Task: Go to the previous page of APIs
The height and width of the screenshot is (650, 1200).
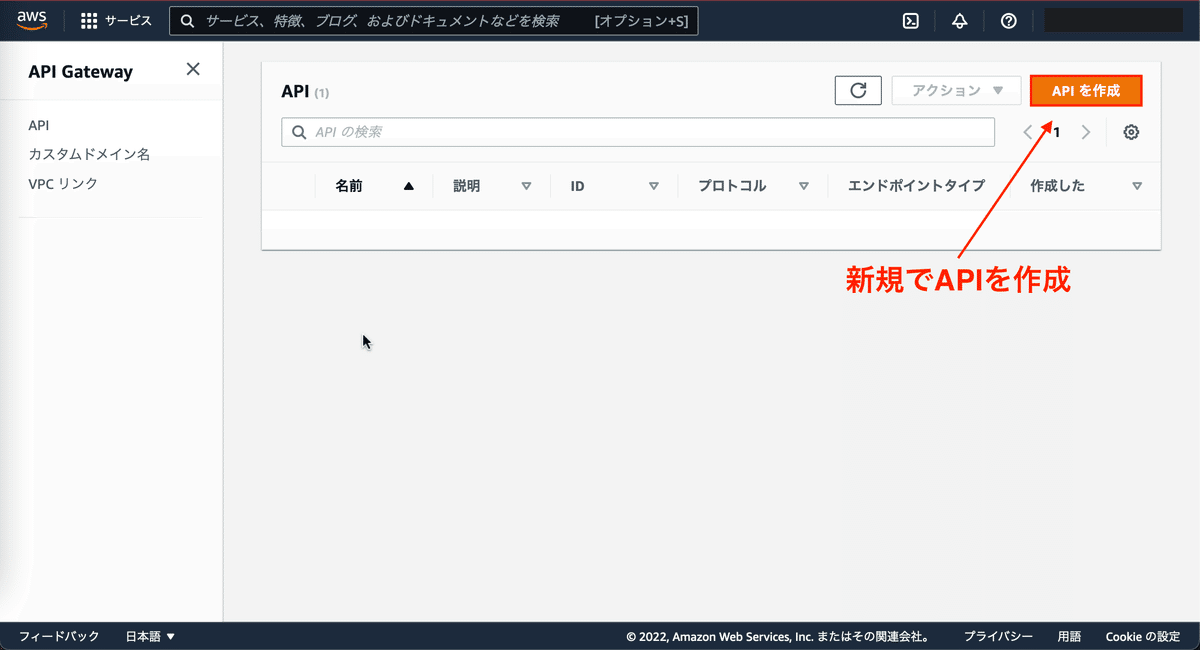Action: 1028,132
